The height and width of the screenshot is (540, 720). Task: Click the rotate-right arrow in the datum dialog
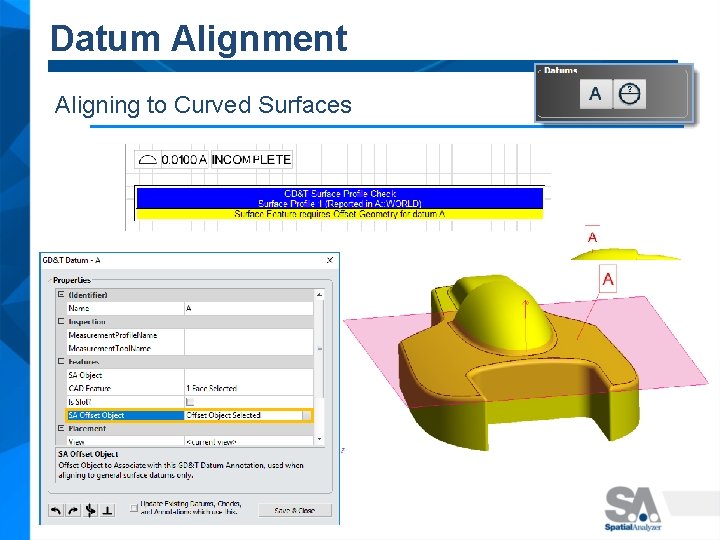pos(73,510)
